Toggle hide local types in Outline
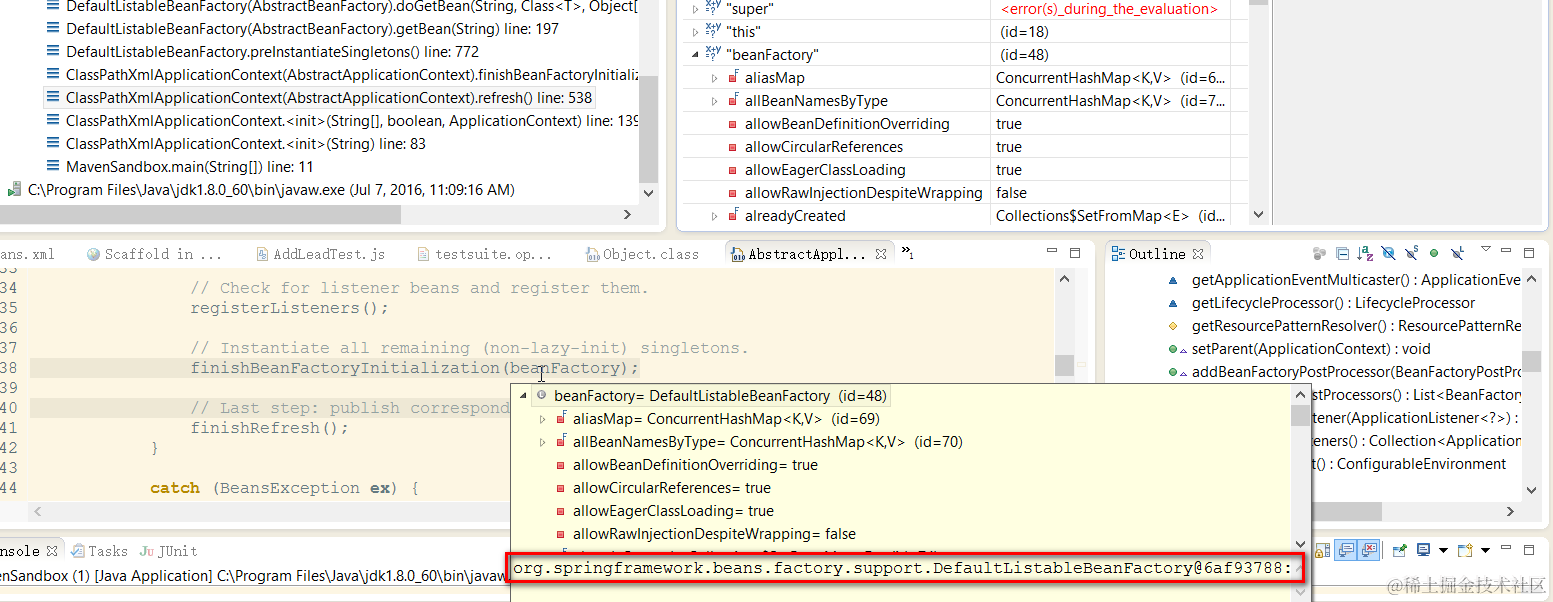 1457,253
